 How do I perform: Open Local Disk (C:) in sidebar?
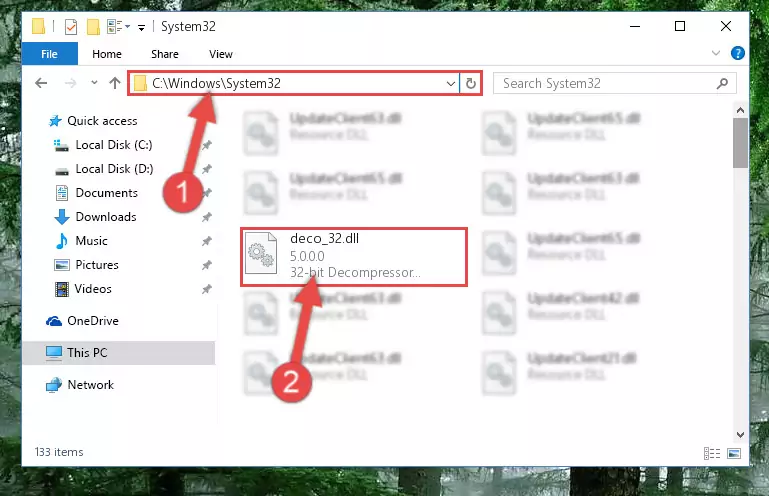[114, 145]
